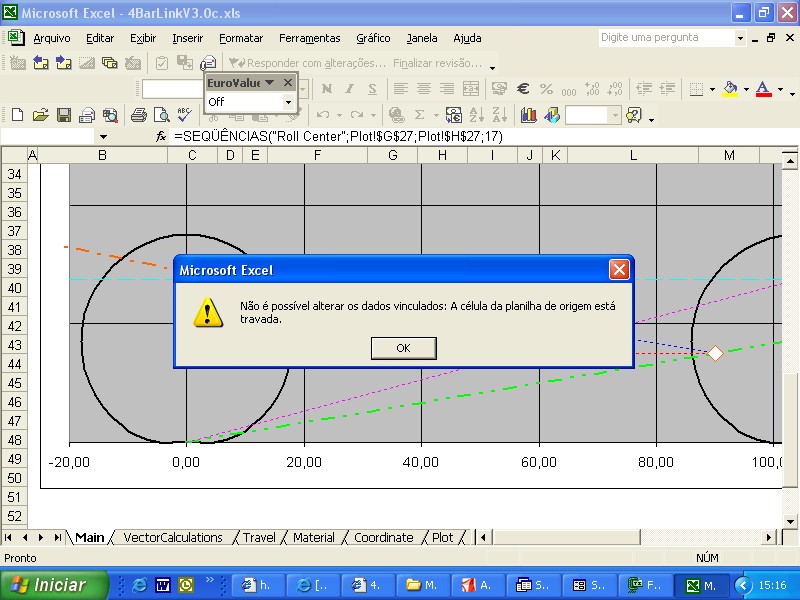Click Increase Indent icon
The height and width of the screenshot is (600, 800).
point(667,89)
